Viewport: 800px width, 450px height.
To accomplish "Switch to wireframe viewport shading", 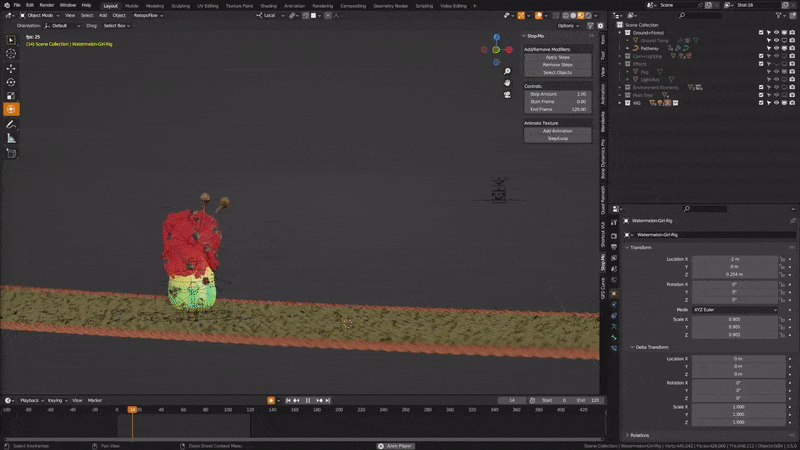I will click(565, 16).
